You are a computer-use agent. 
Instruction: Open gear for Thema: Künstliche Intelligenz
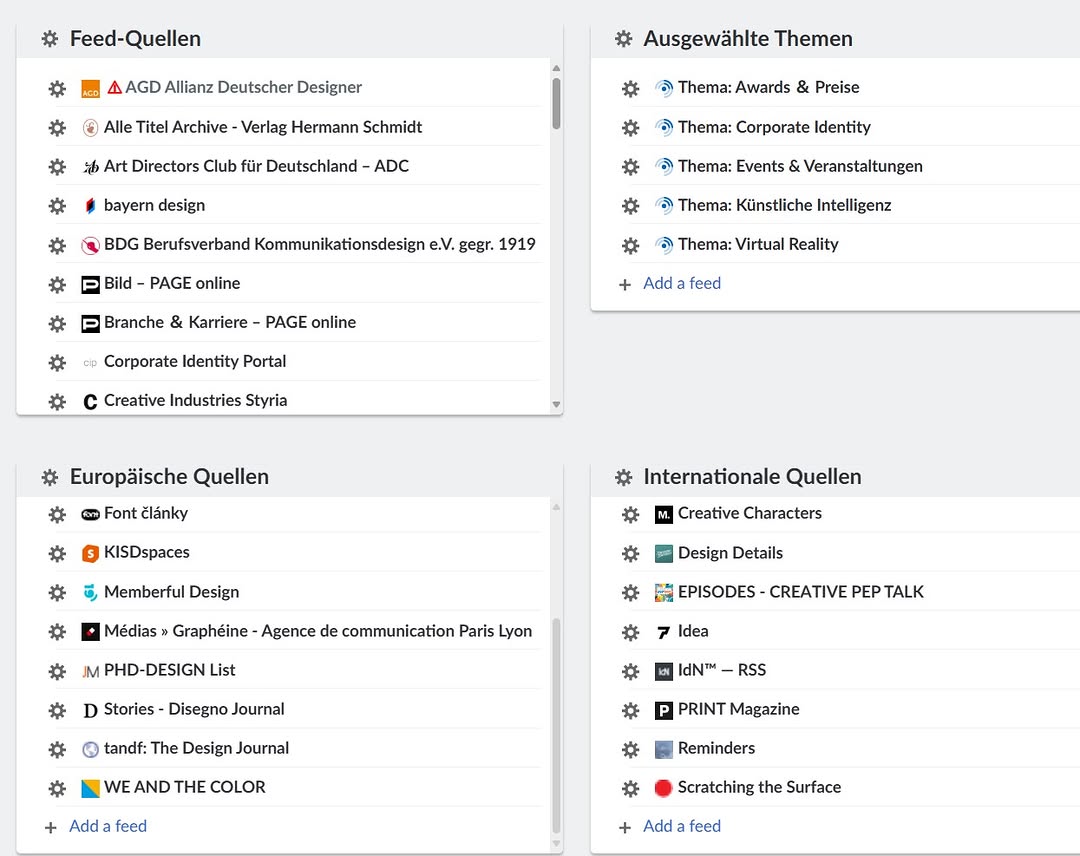pyautogui.click(x=630, y=205)
